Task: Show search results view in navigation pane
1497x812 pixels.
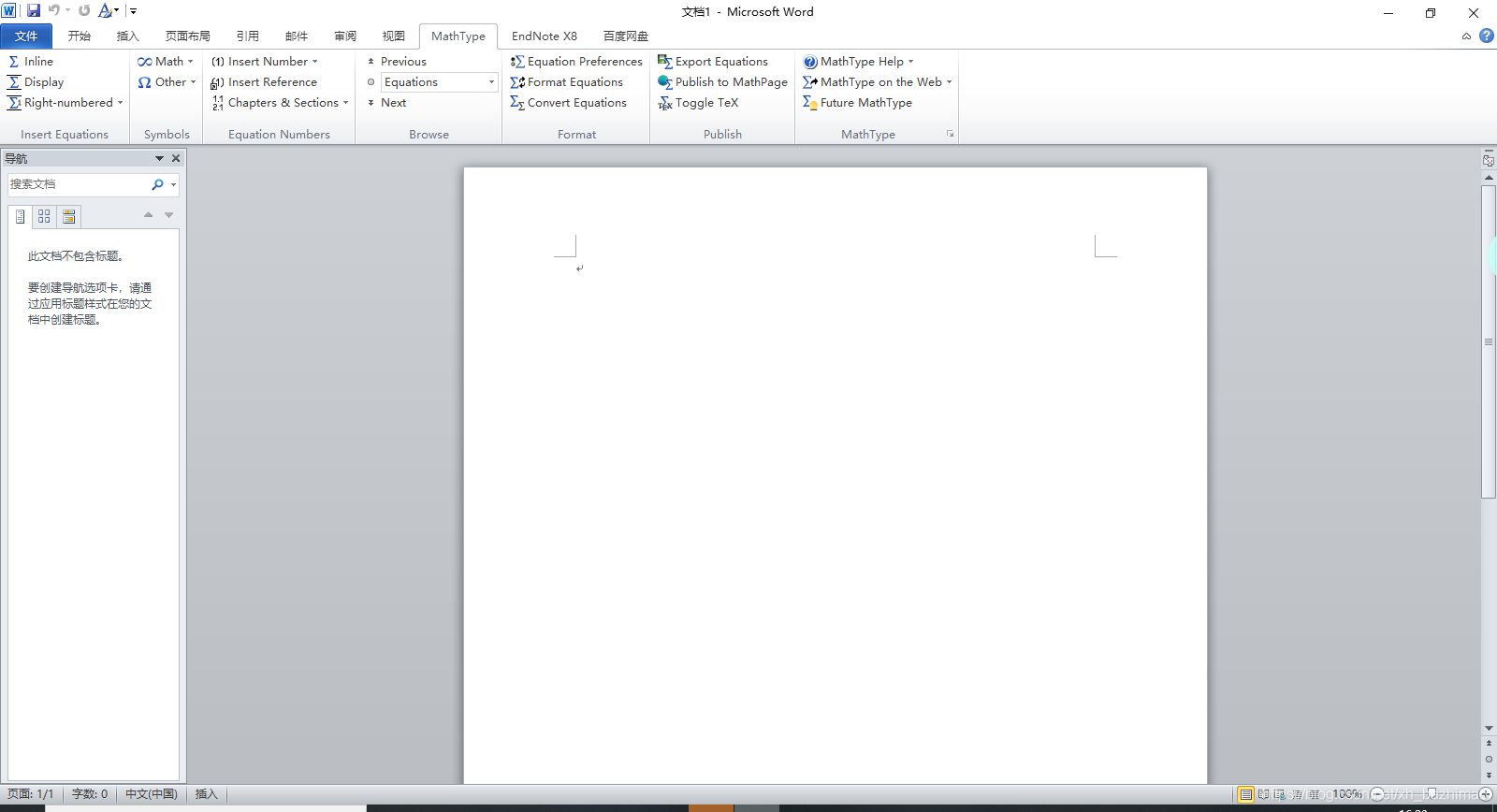Action: 68,216
